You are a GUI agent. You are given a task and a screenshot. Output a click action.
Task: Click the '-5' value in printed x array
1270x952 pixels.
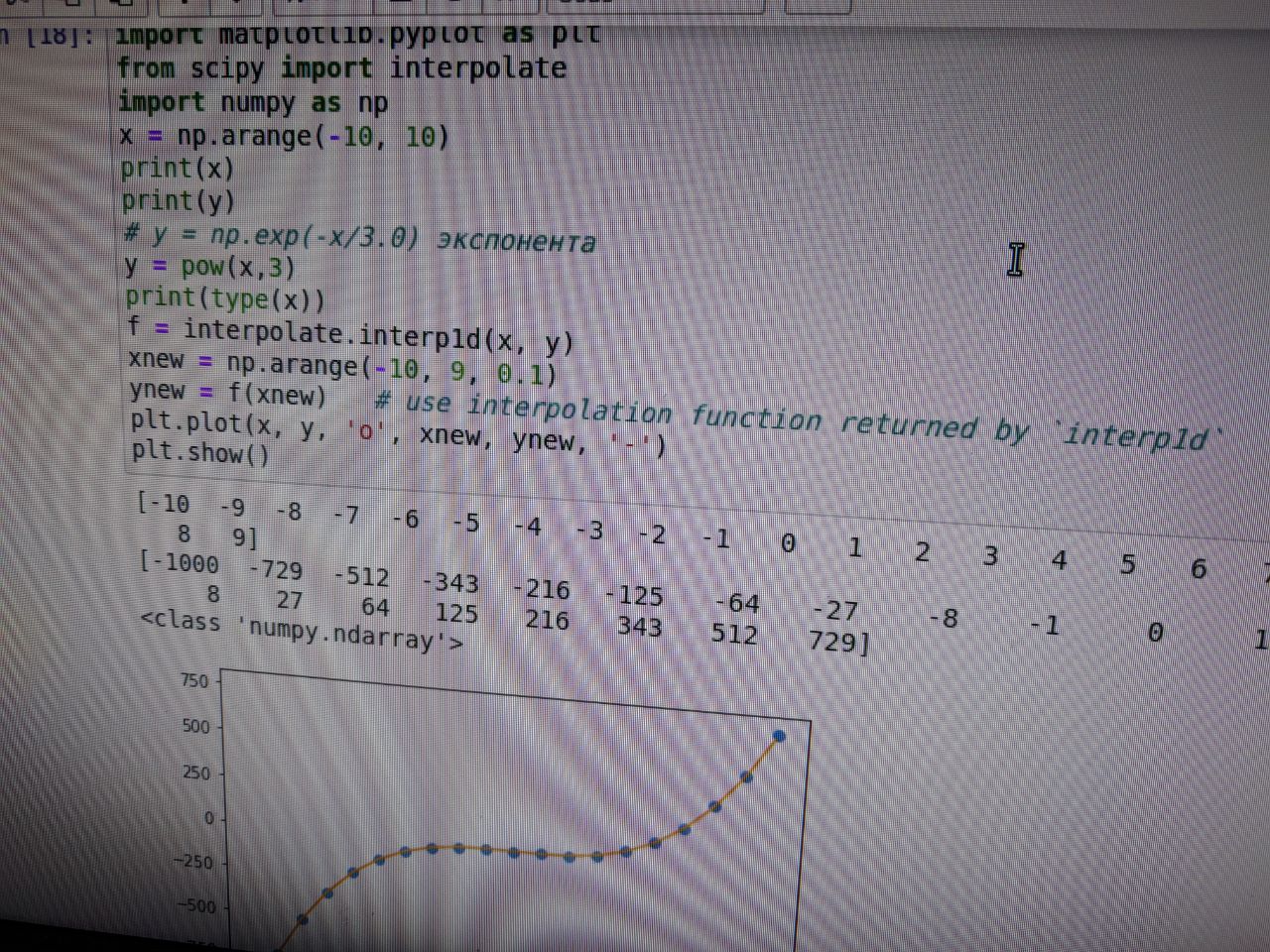465,523
